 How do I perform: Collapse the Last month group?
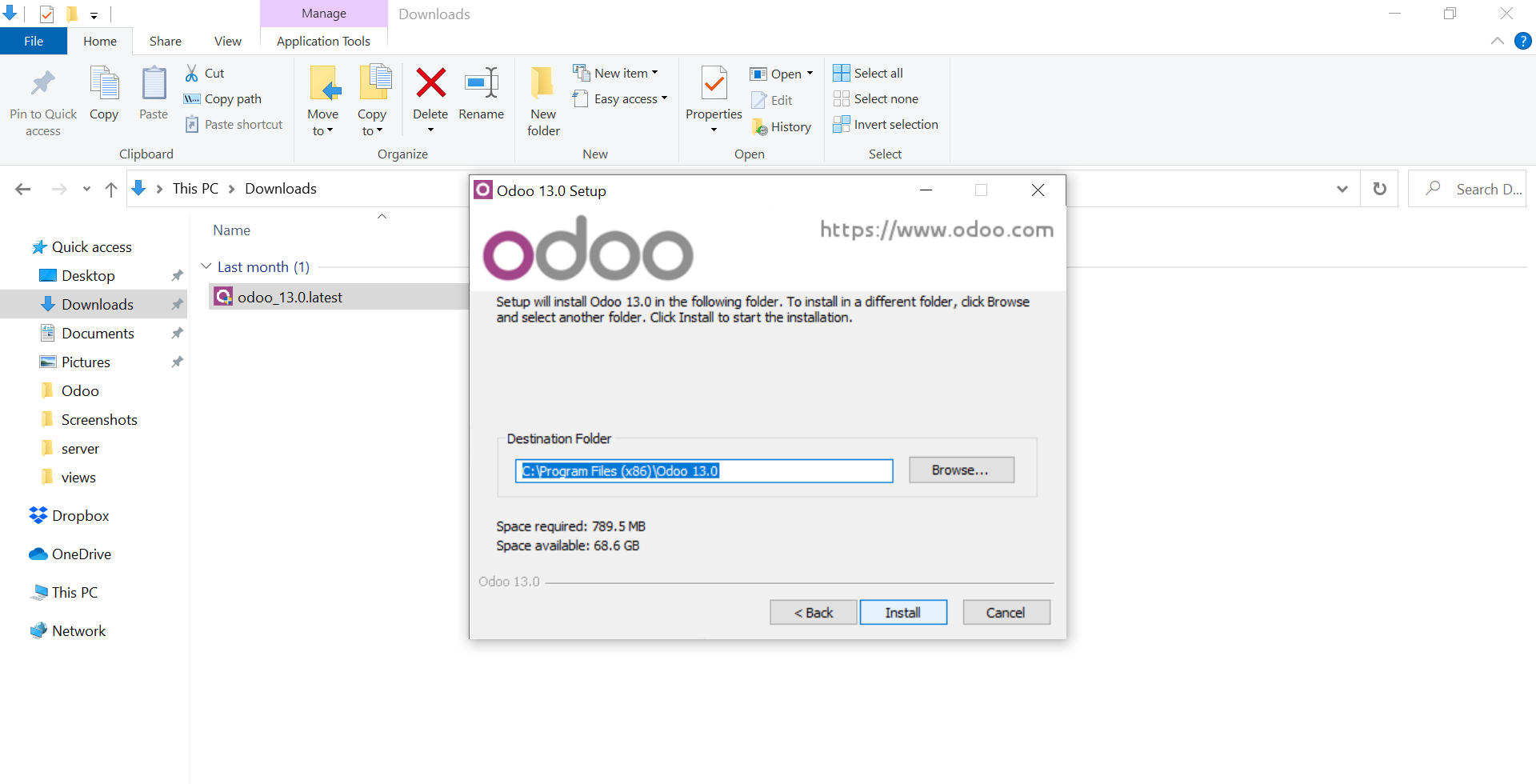coord(206,266)
